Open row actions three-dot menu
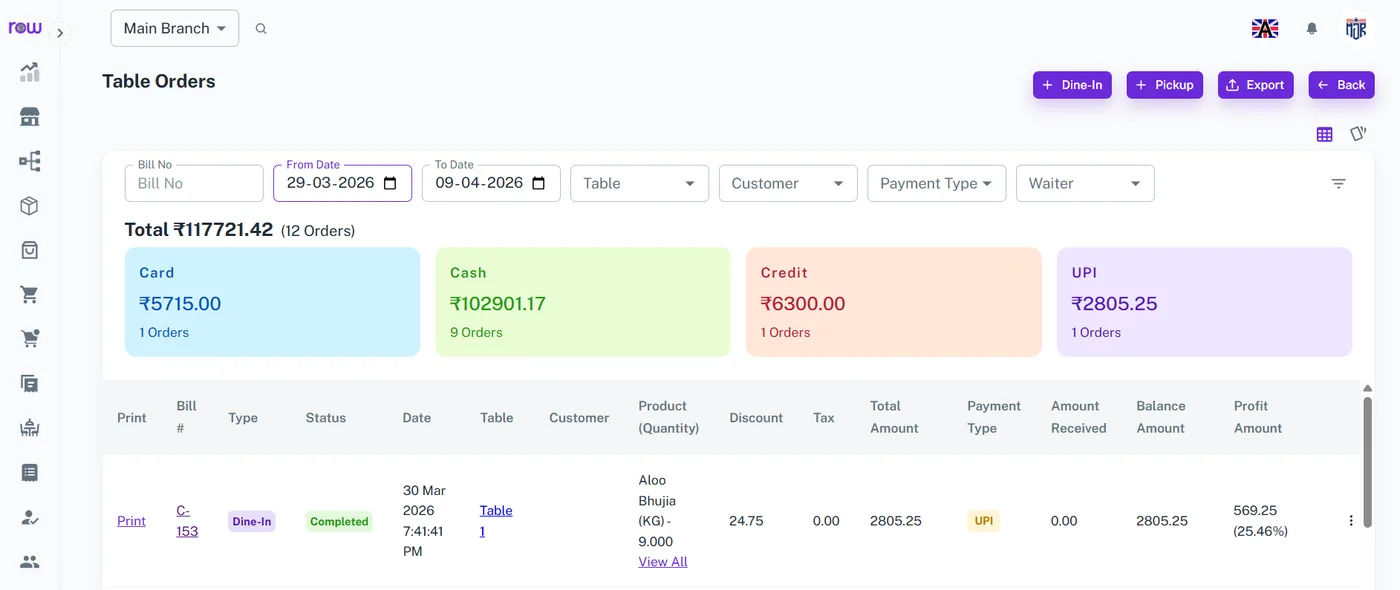The width and height of the screenshot is (1400, 590). coord(1351,521)
